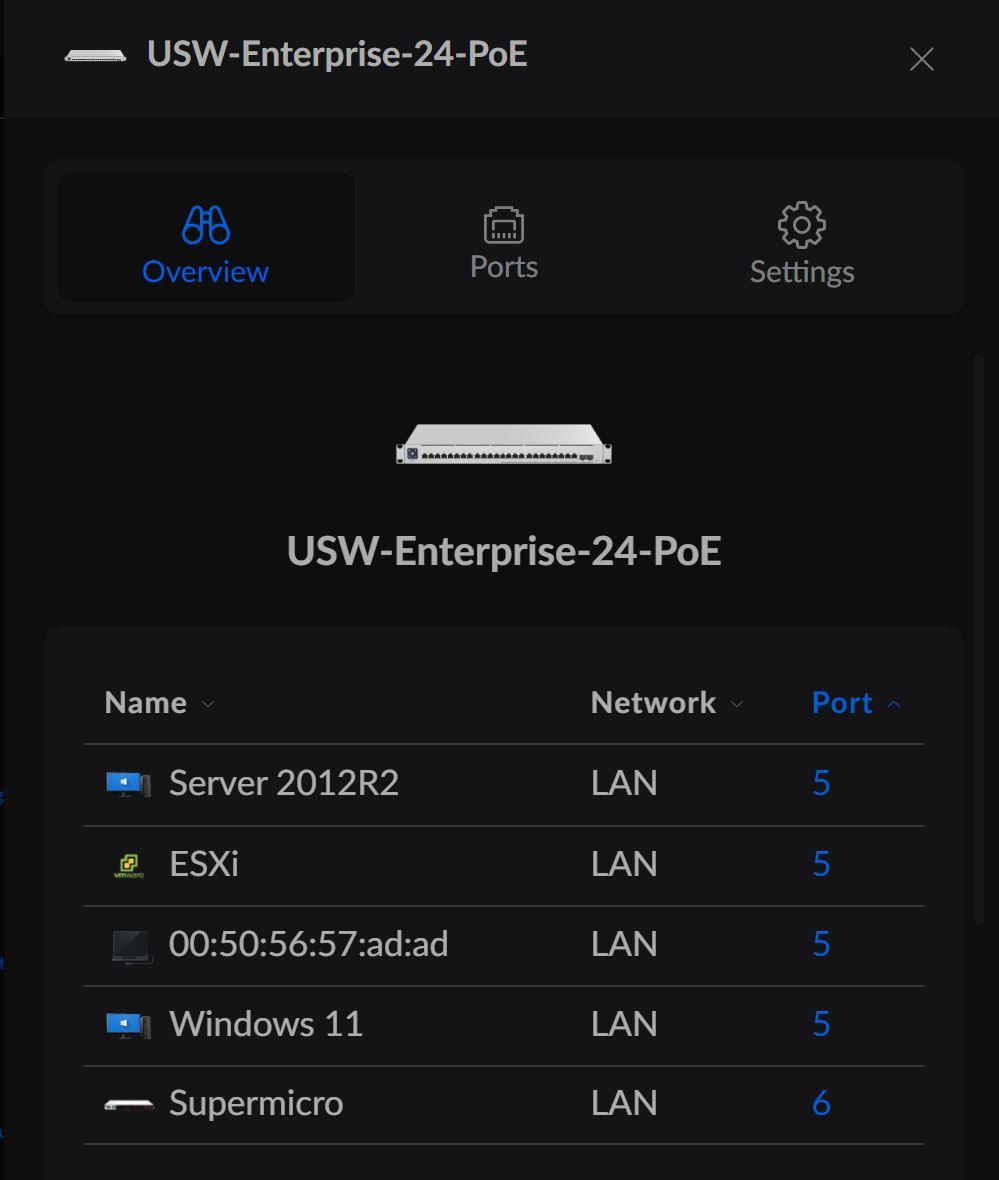Click the ESXi VMware icon
Screen dimensions: 999x1180
point(128,865)
